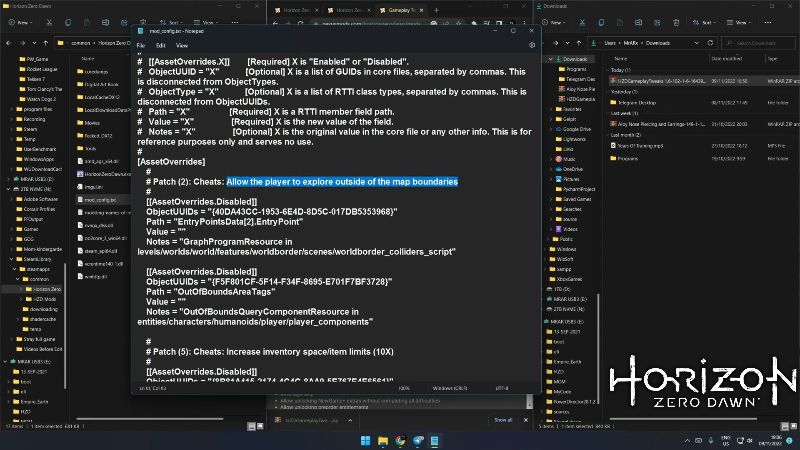Click Rename icon in Horizon Zero Dawn explorer toolbar
The height and width of the screenshot is (450, 800).
[x=105, y=22]
